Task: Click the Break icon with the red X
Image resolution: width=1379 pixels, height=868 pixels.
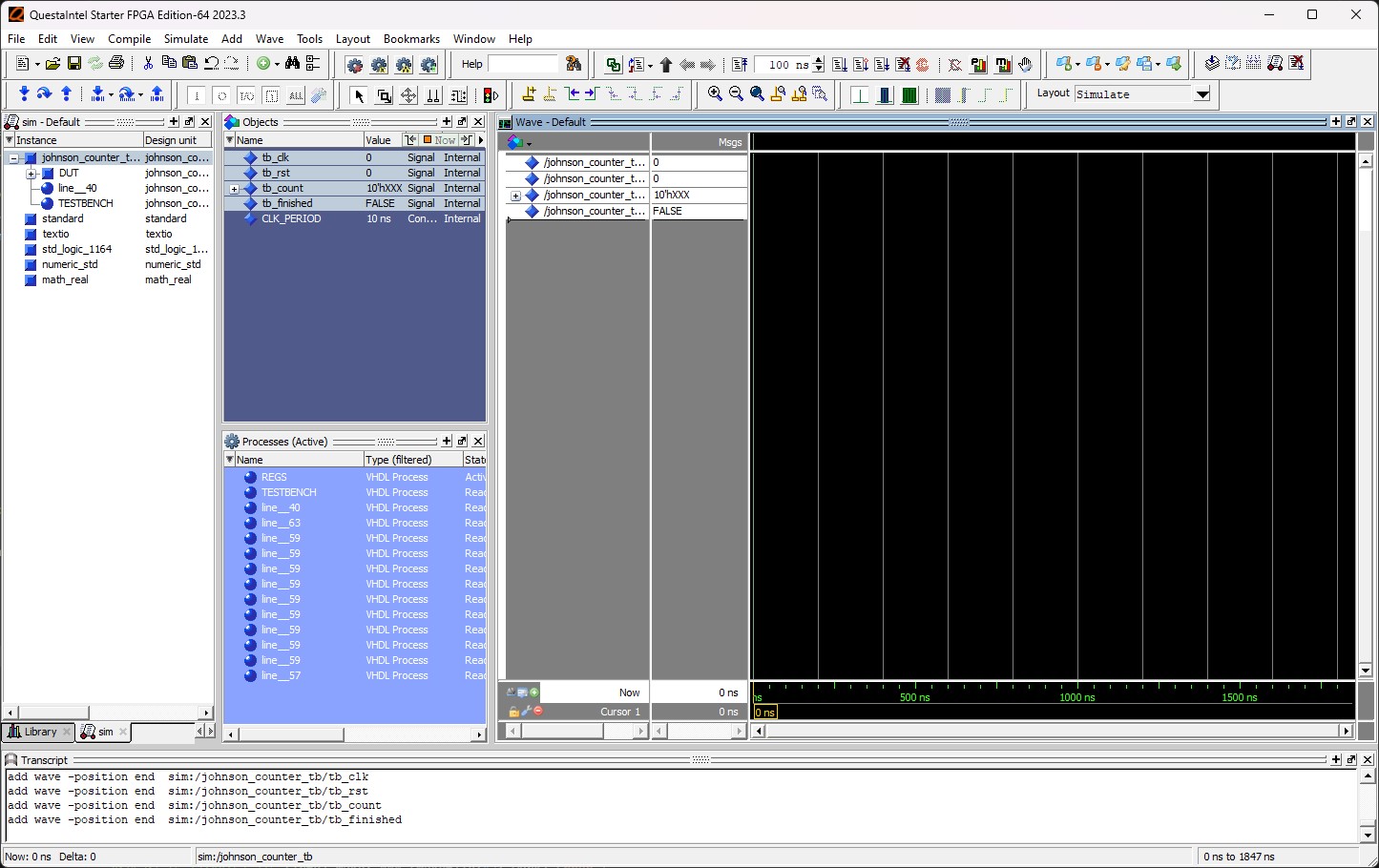Action: (903, 65)
